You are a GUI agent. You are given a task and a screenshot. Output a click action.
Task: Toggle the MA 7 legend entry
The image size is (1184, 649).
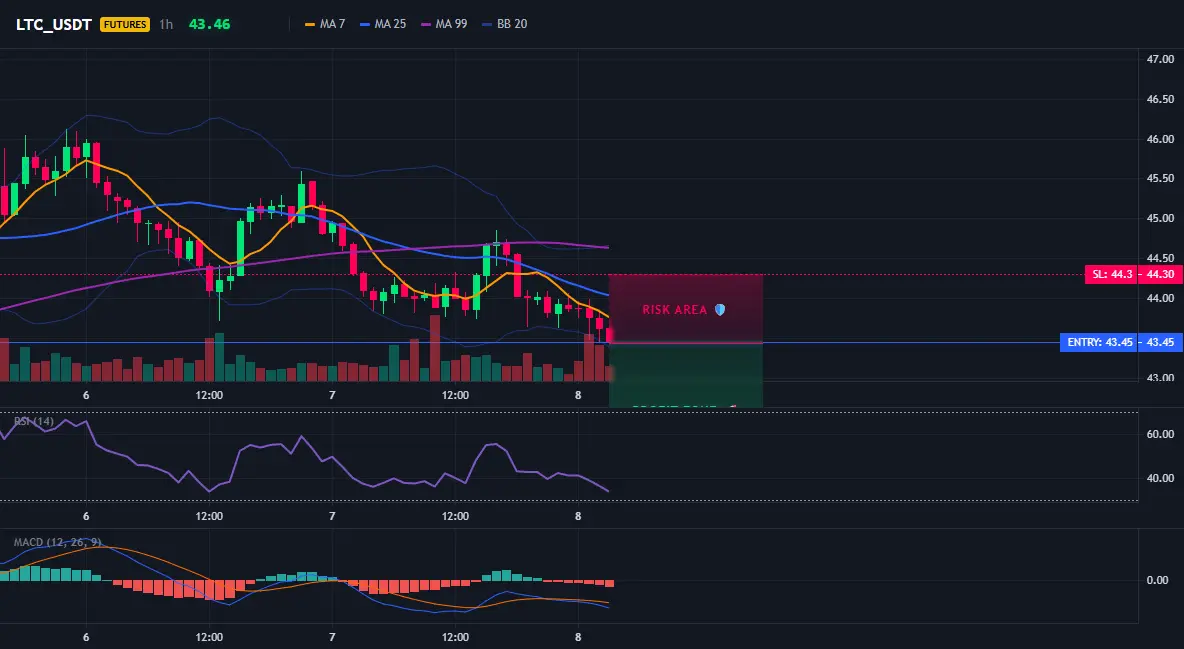click(325, 24)
